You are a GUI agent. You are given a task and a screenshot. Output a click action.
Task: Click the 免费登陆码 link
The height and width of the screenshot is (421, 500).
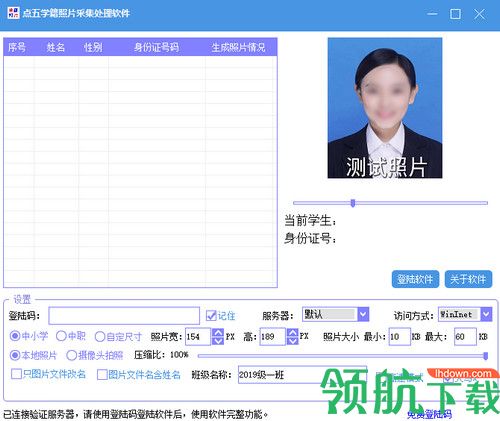click(429, 414)
